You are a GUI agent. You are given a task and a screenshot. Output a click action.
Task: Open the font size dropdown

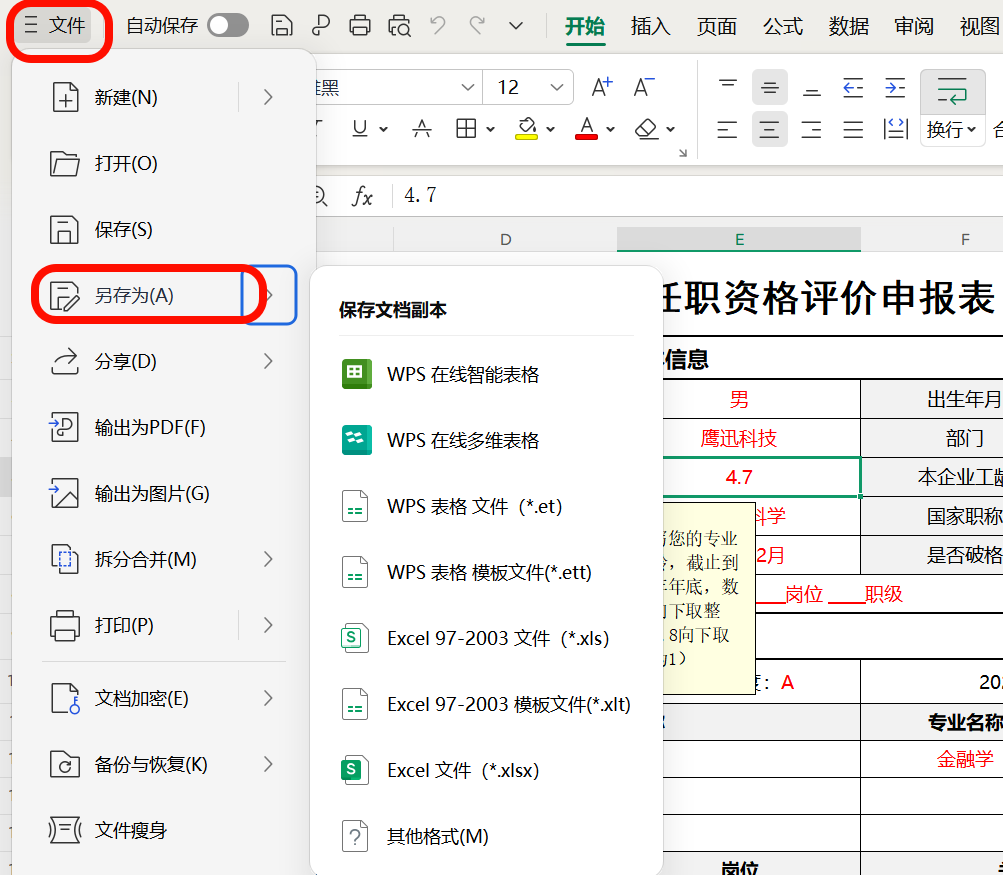(x=554, y=87)
